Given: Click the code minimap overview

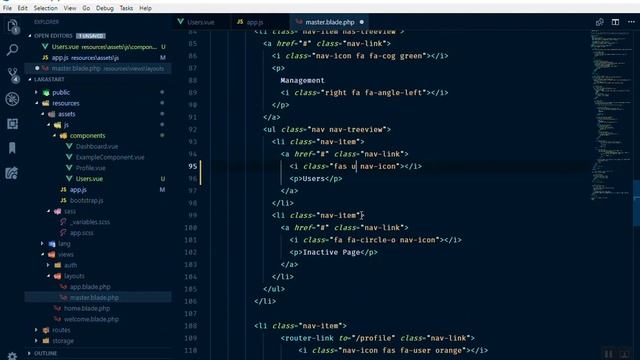Looking at the screenshot, I should [x=611, y=114].
